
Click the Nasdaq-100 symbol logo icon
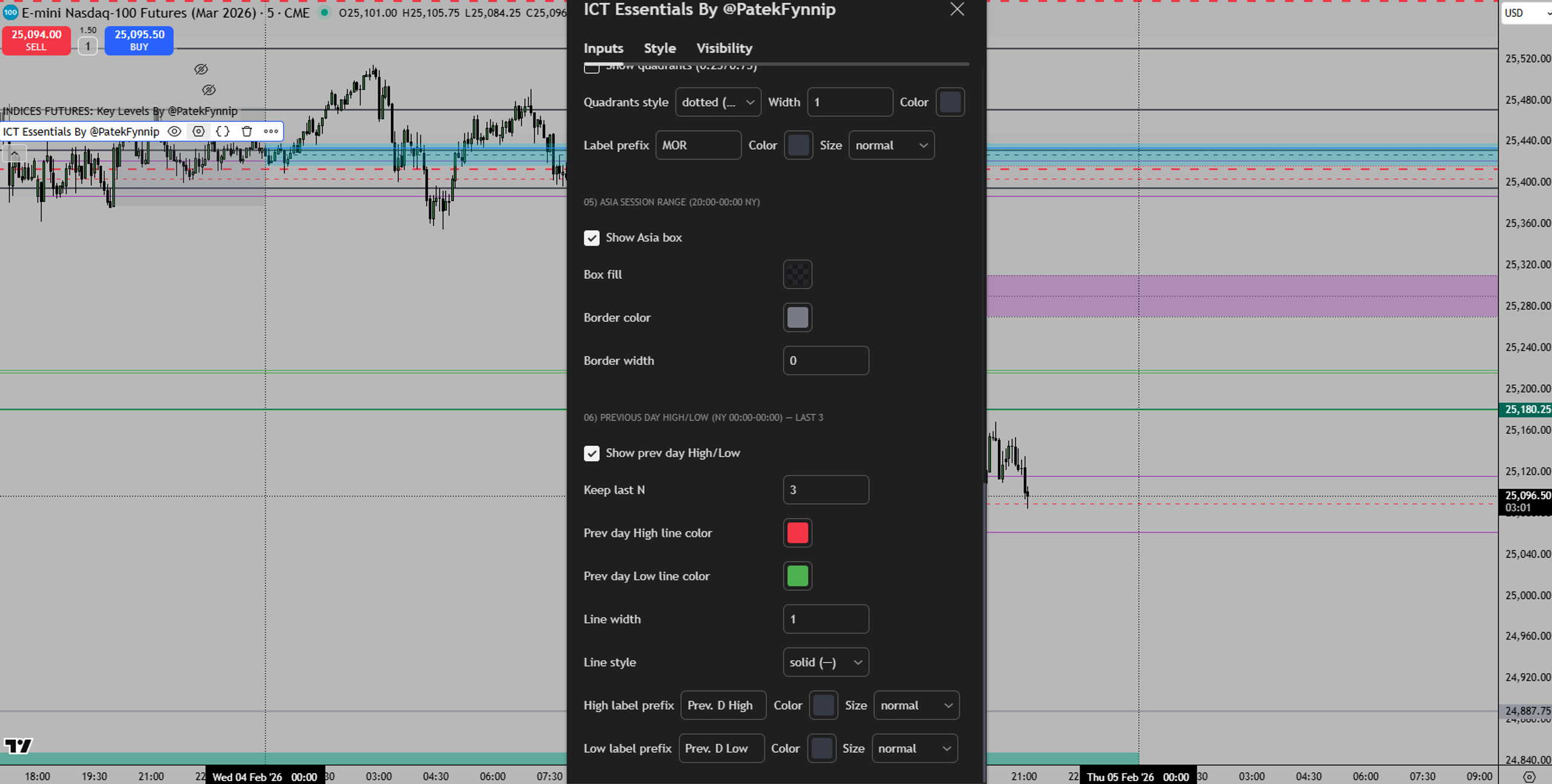click(x=10, y=13)
